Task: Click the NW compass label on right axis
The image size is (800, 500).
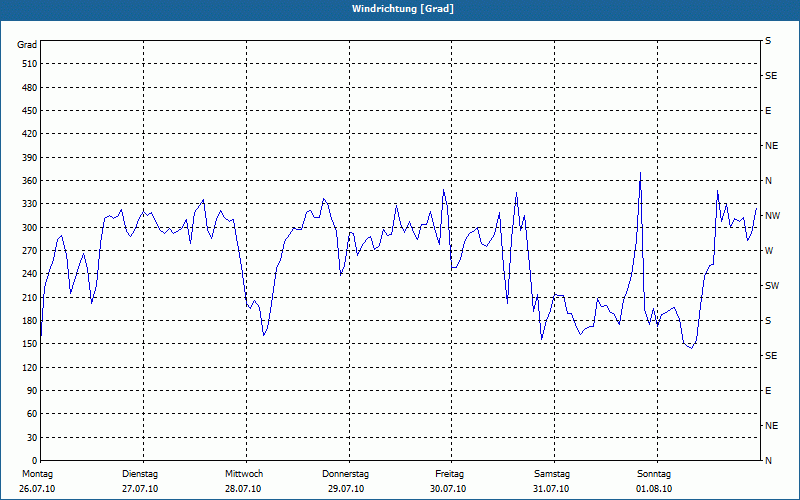Action: pos(772,216)
